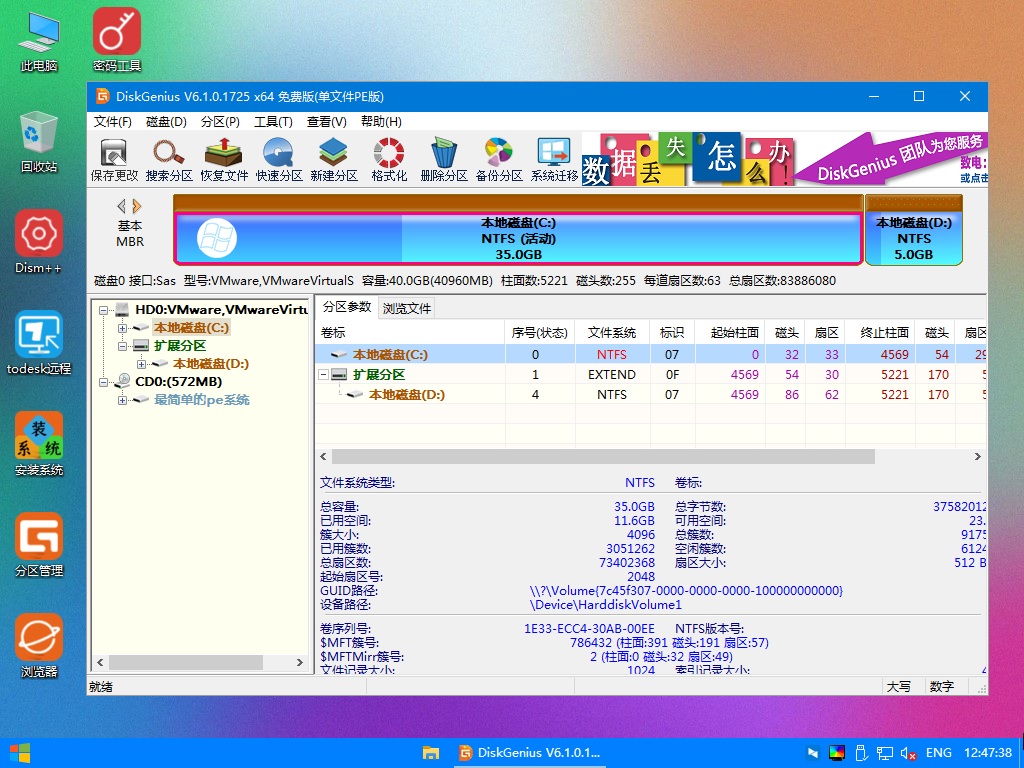Select the 本地磁盘(D:) block in disk map
This screenshot has height=768, width=1024.
(x=913, y=239)
